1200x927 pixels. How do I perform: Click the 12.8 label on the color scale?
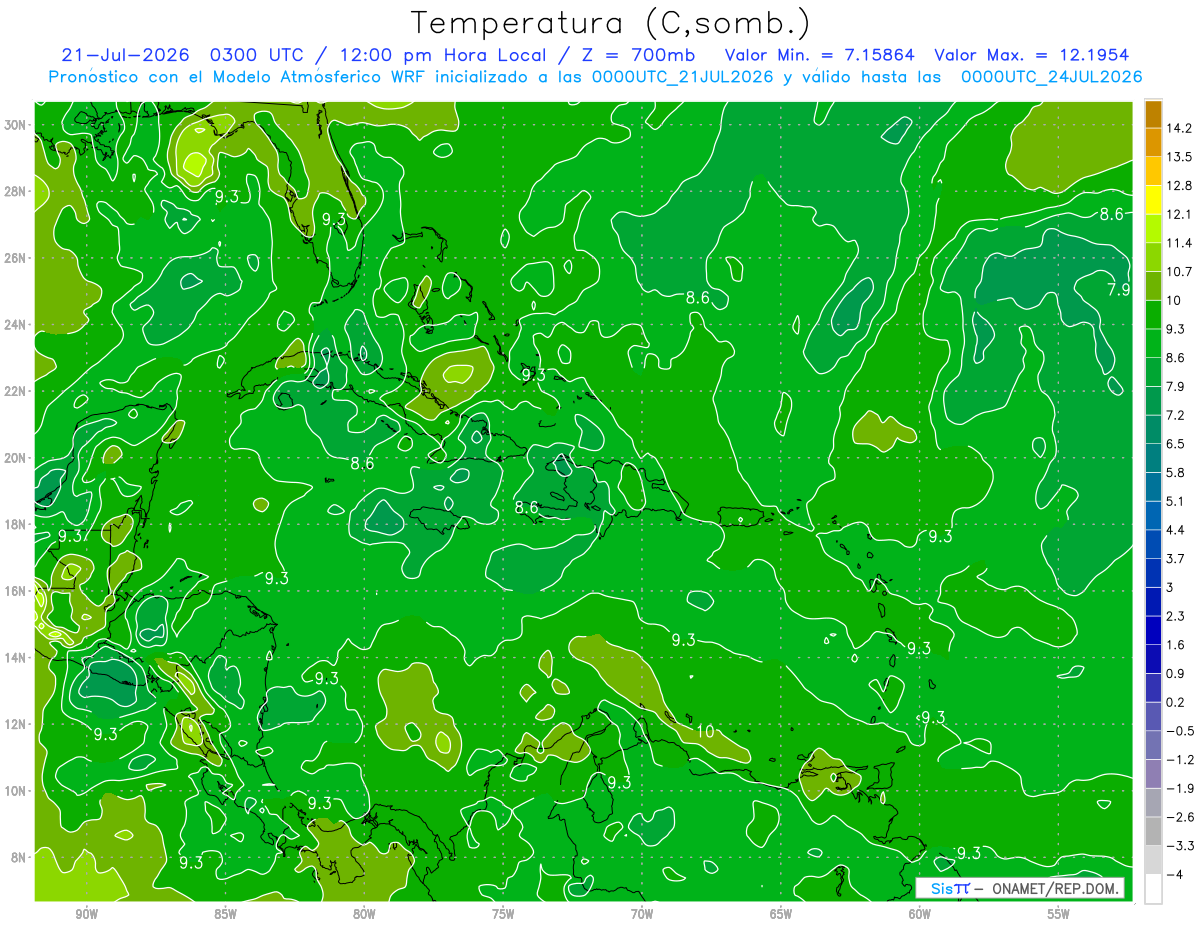[1178, 186]
